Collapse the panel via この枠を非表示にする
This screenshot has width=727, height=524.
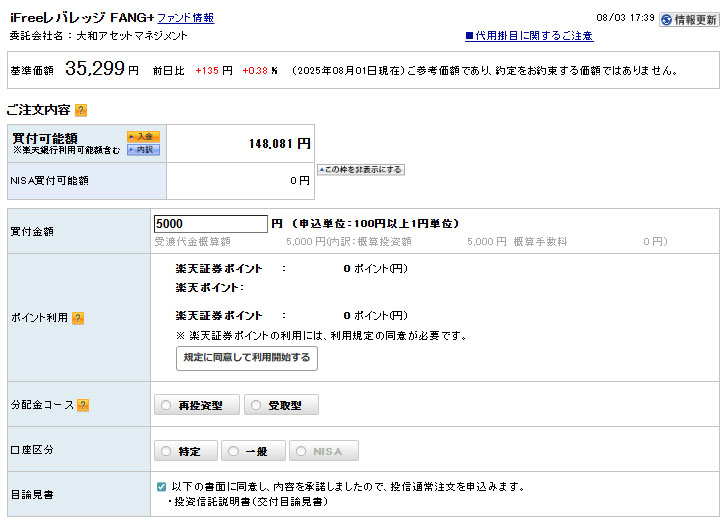point(360,170)
